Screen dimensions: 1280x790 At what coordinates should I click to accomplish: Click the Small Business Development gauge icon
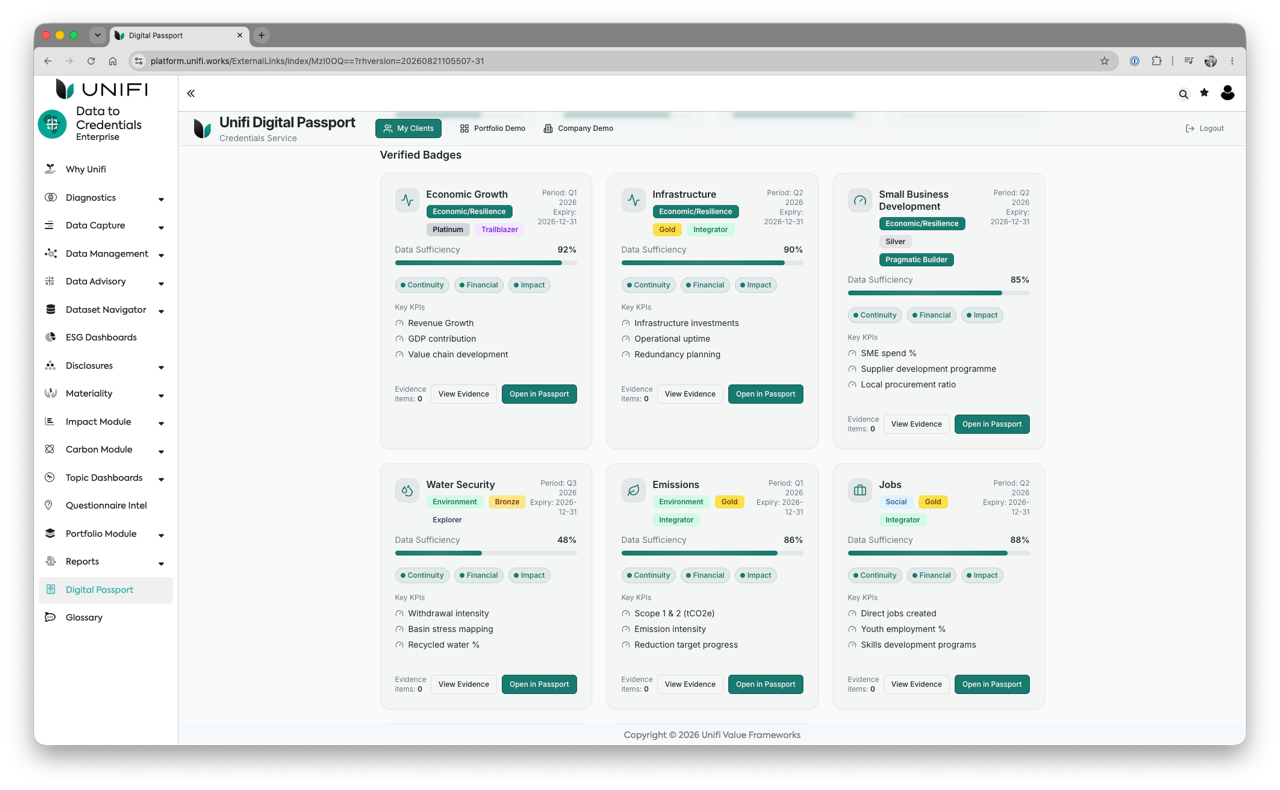(860, 200)
